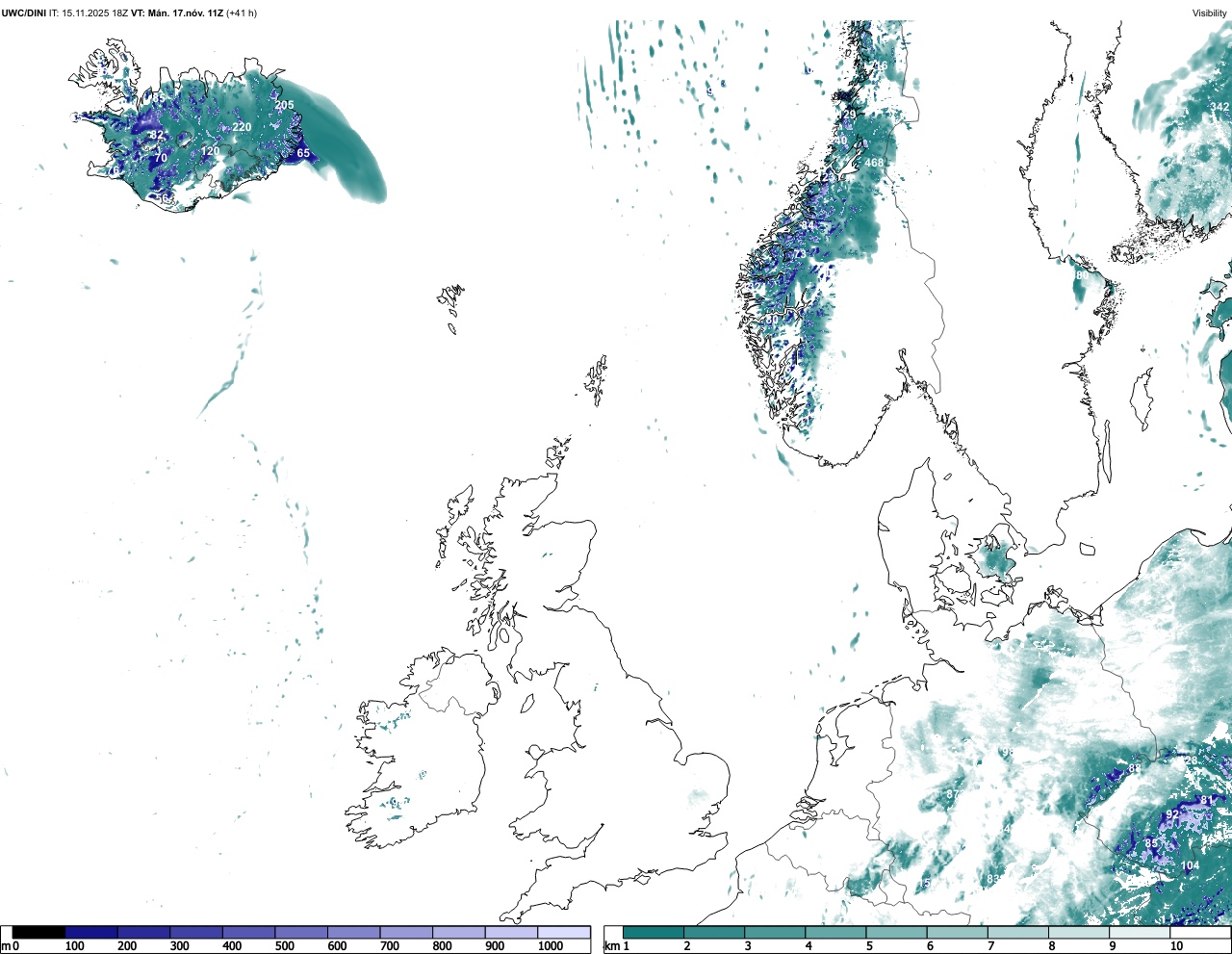Click the 'UWC/DINI' model label

point(24,13)
